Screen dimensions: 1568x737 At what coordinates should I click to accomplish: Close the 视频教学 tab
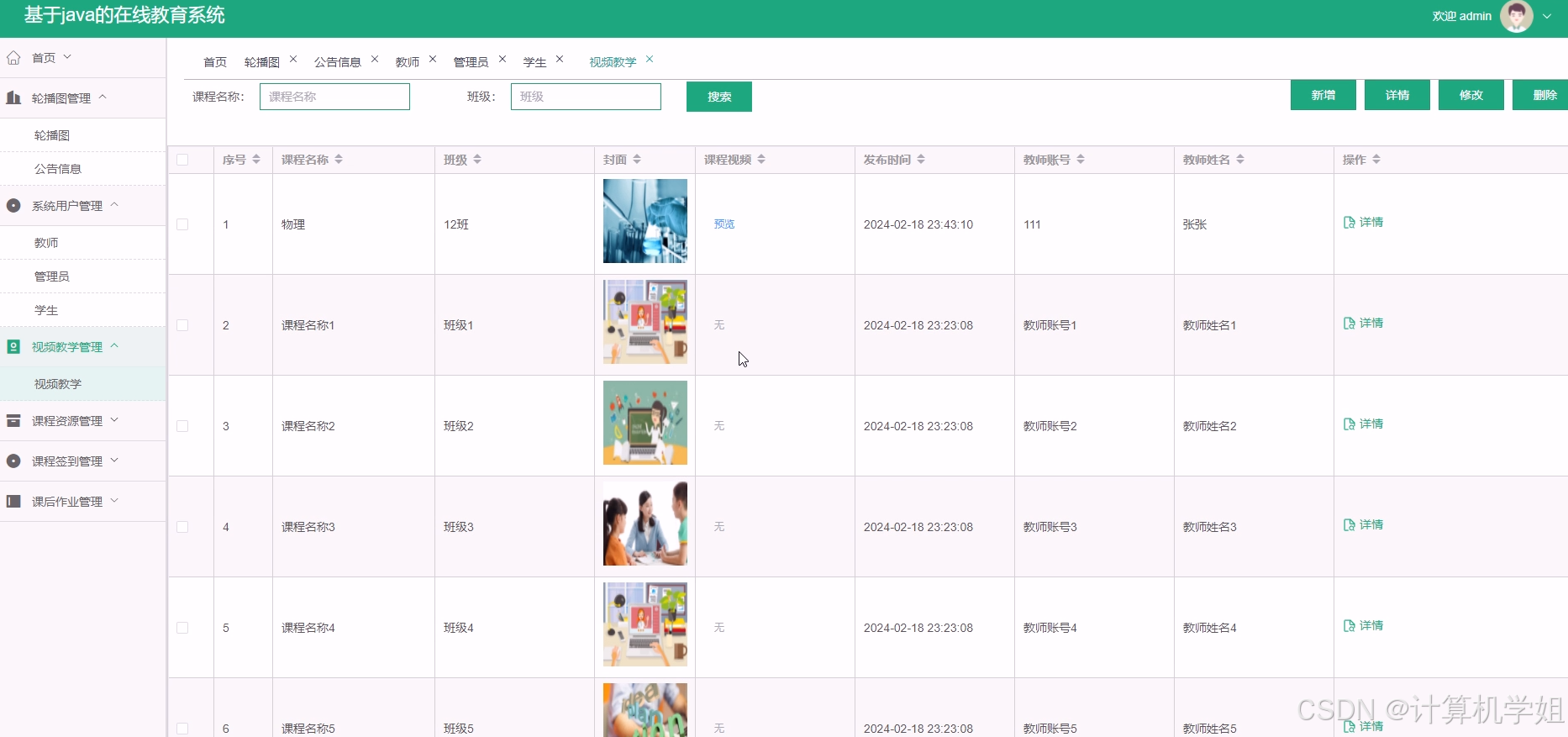[650, 59]
